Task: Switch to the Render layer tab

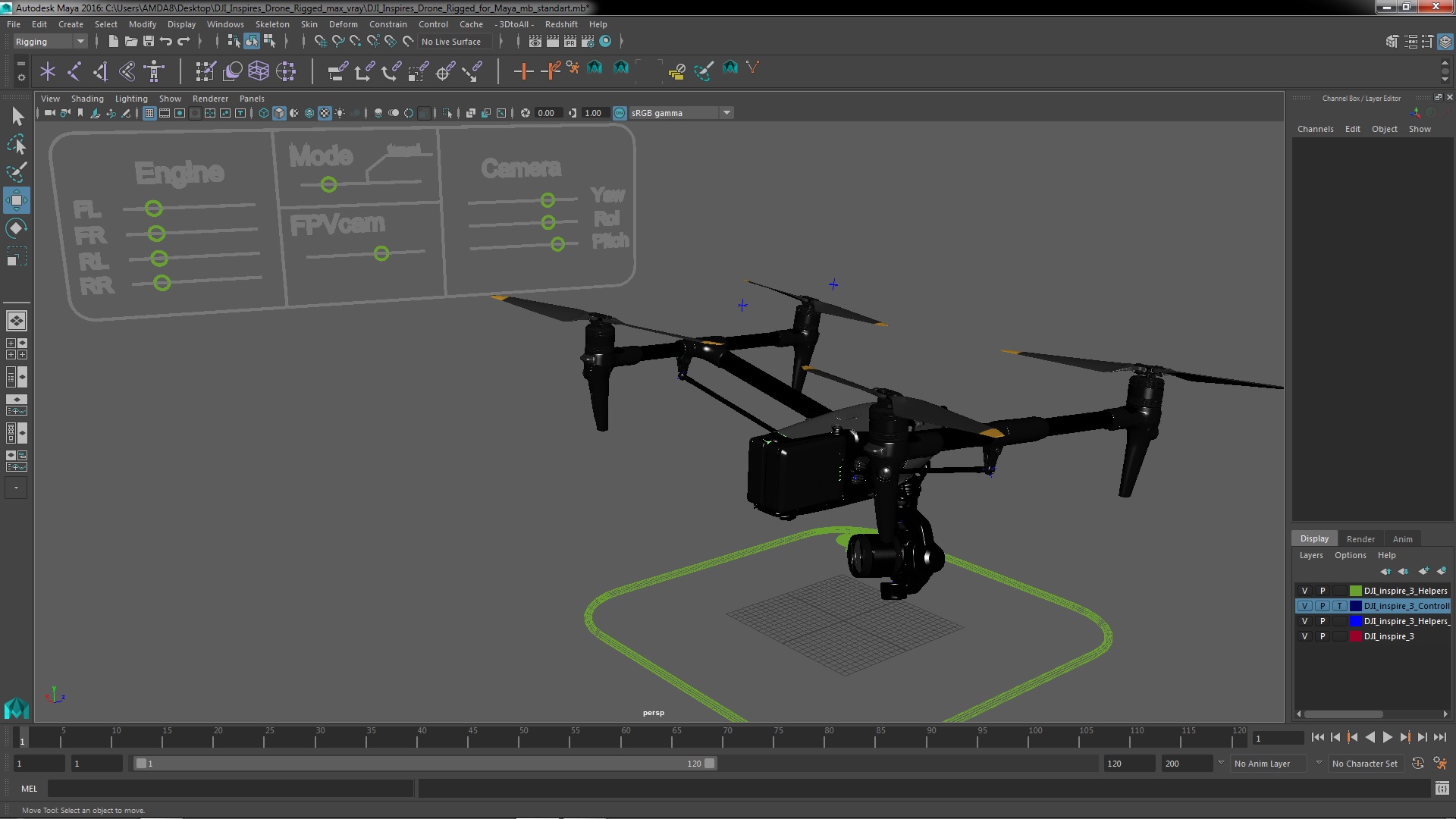Action: coord(1360,539)
